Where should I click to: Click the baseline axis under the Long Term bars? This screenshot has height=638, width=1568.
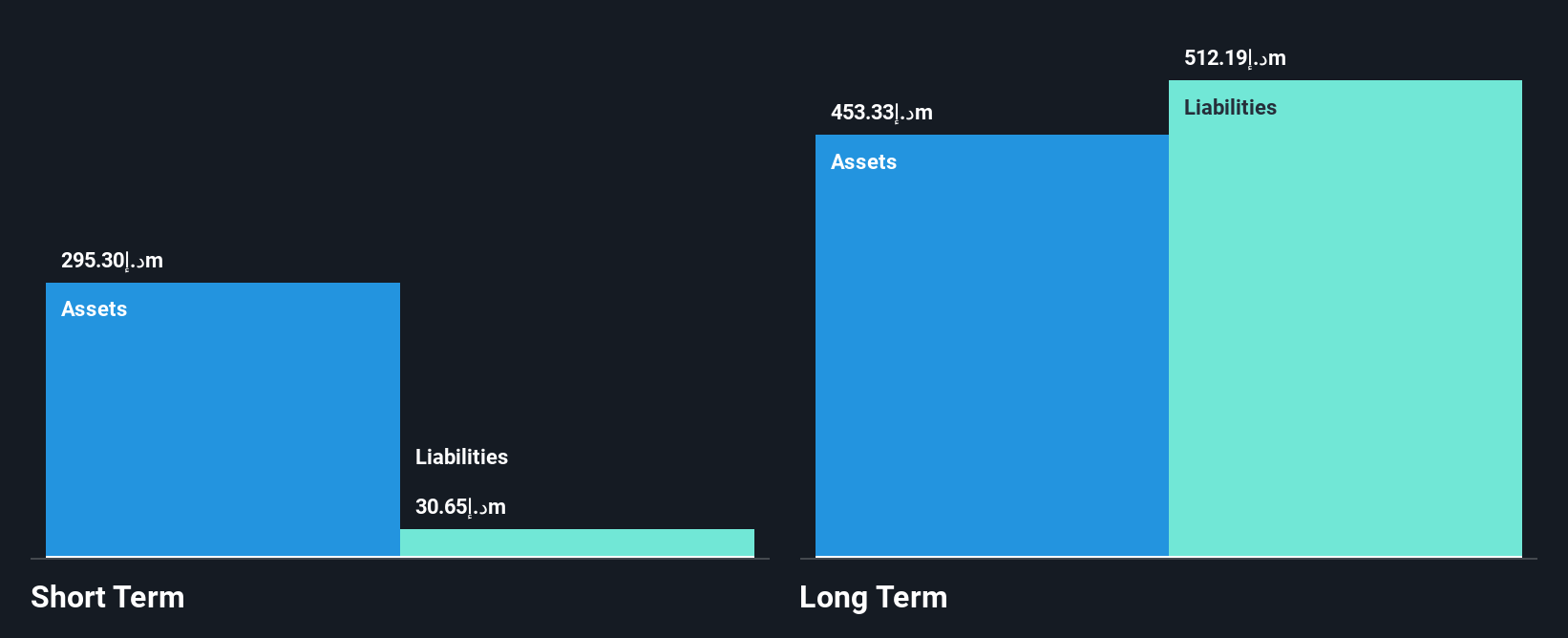[1169, 559]
